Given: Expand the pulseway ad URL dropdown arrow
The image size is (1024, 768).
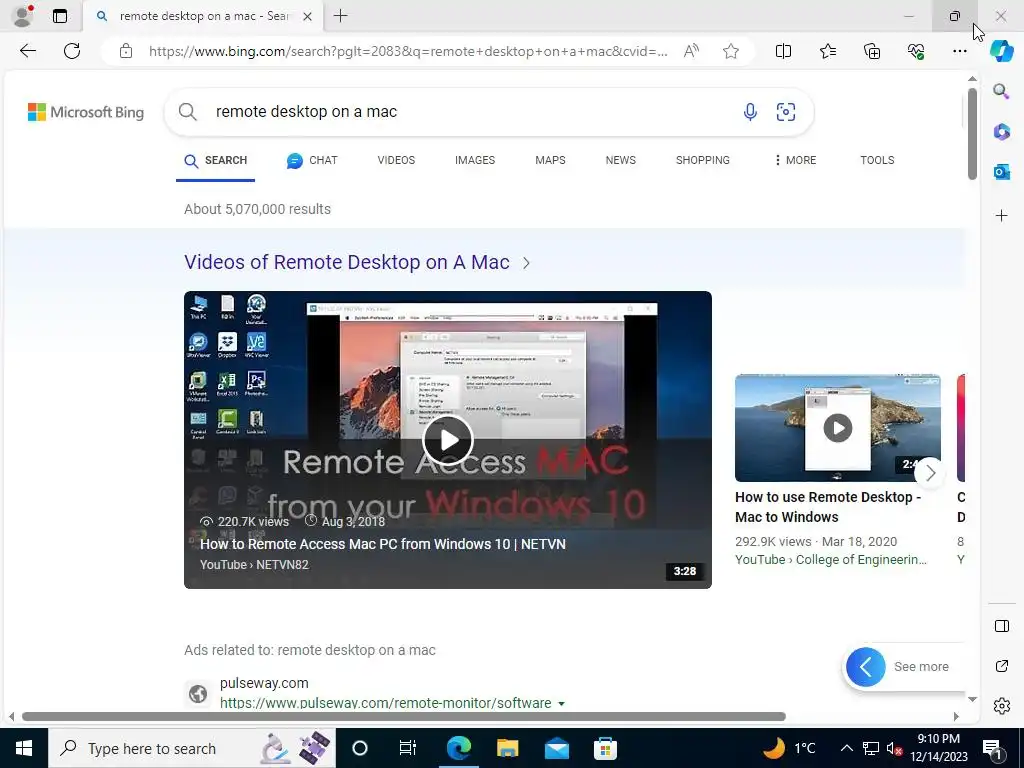Looking at the screenshot, I should [561, 704].
